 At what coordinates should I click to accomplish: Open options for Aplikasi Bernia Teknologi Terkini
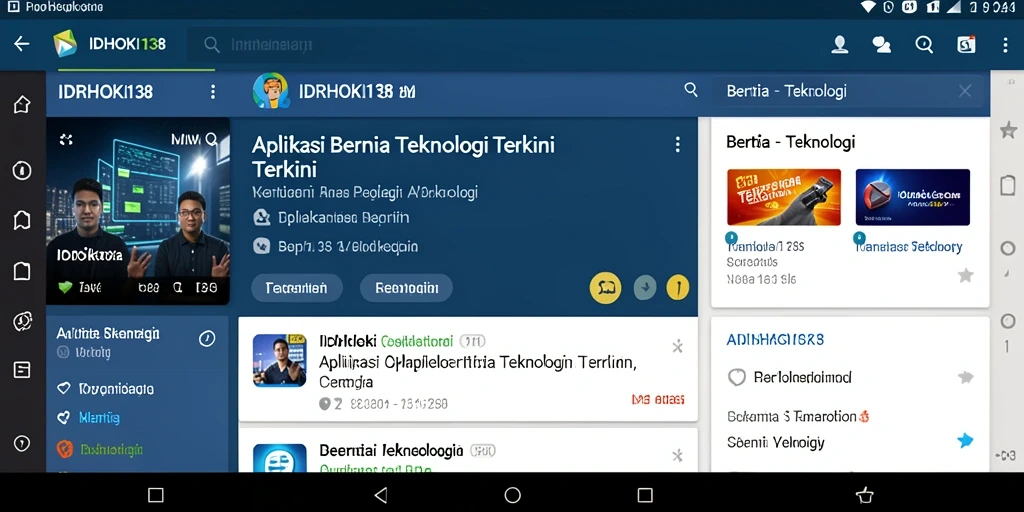click(678, 144)
